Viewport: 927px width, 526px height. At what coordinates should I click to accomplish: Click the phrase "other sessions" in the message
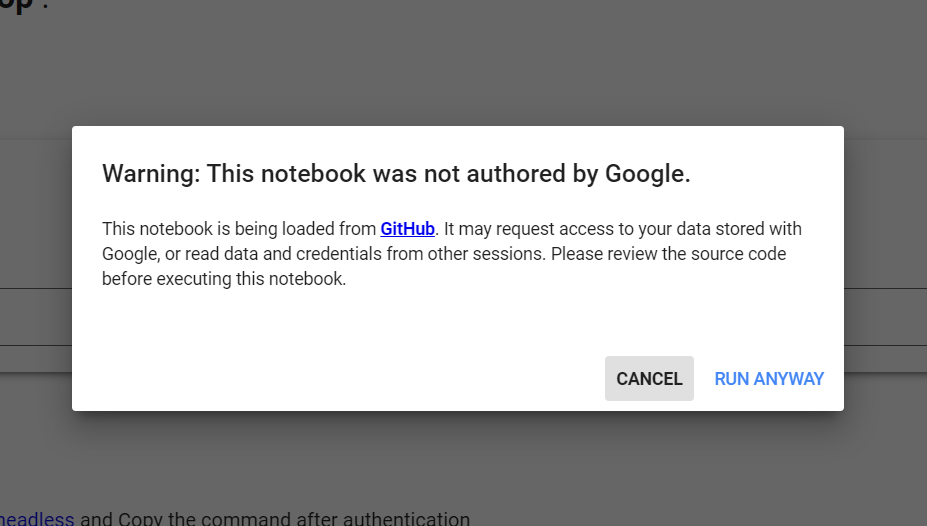(487, 254)
